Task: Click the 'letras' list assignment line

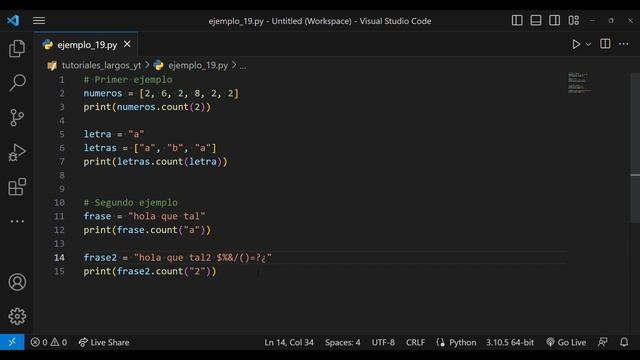Action: click(x=150, y=148)
